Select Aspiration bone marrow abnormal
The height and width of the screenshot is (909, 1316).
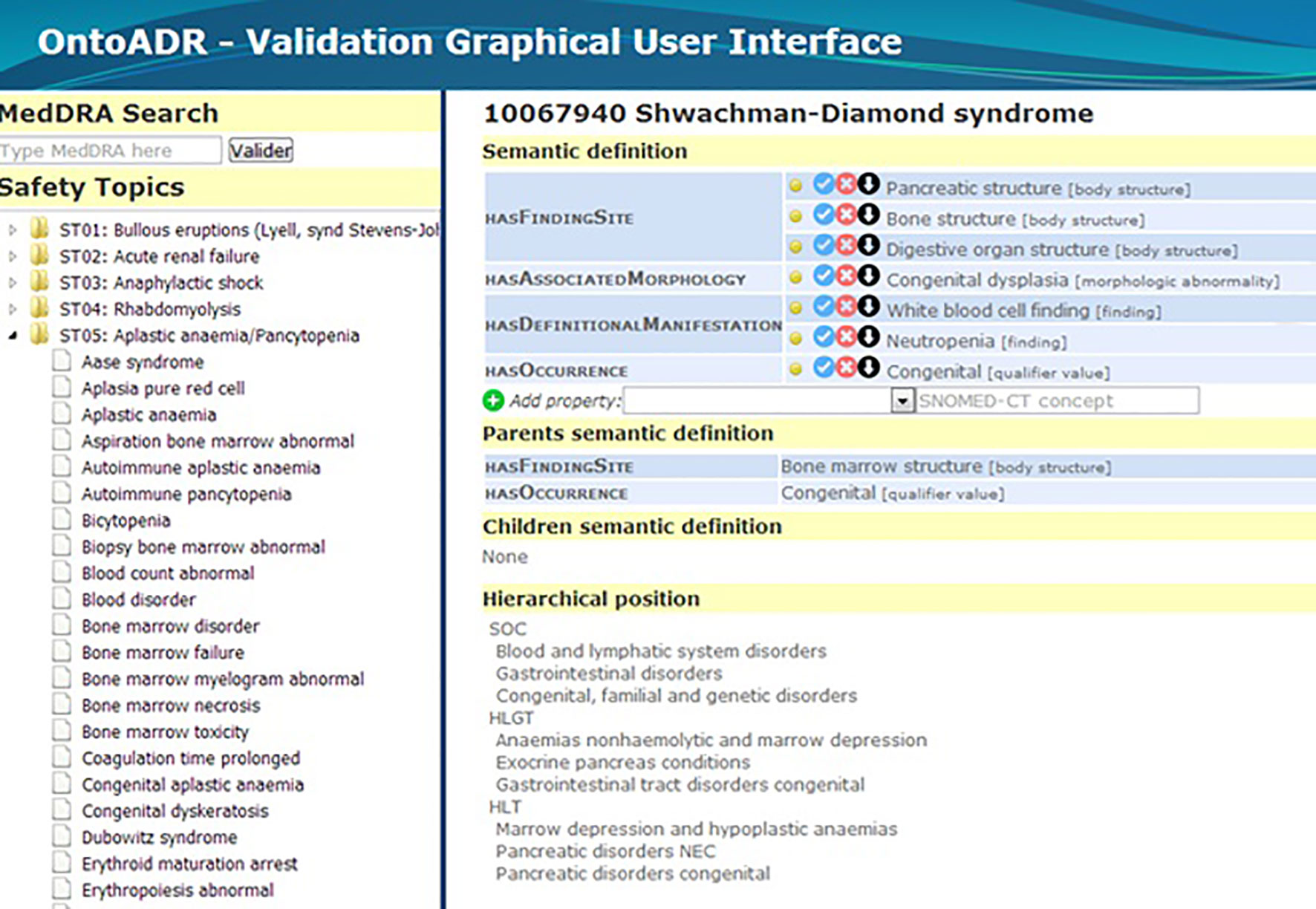click(x=218, y=441)
